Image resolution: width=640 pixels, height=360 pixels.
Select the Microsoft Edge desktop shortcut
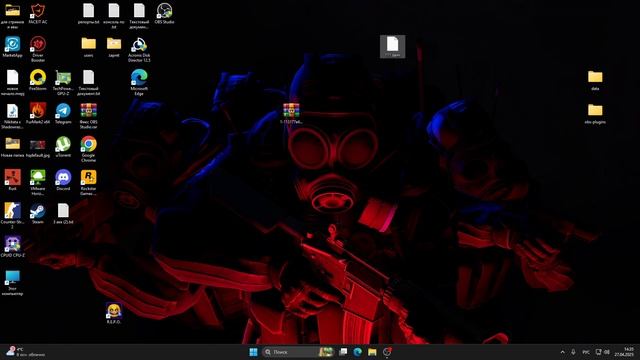[x=139, y=82]
